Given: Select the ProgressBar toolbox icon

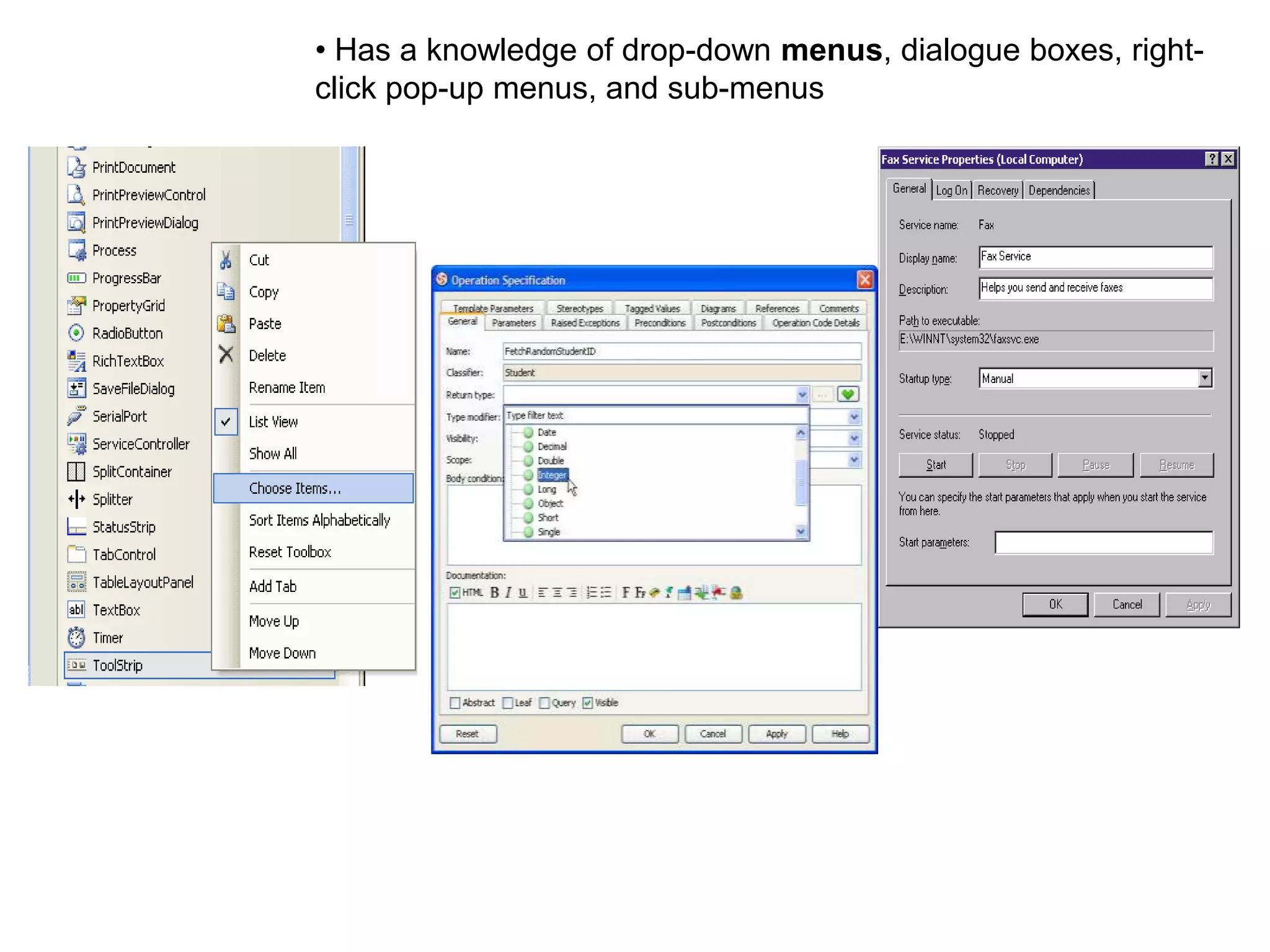Looking at the screenshot, I should [76, 278].
